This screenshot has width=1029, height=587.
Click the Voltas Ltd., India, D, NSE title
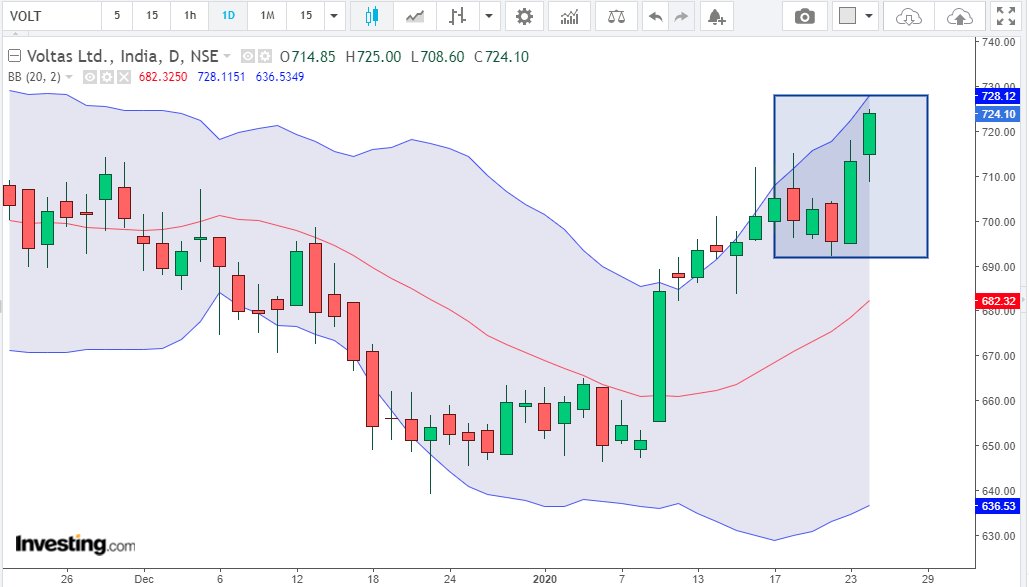(123, 56)
